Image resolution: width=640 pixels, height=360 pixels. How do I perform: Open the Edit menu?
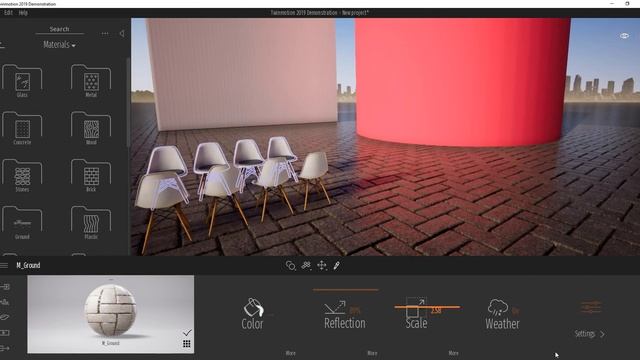(x=8, y=13)
